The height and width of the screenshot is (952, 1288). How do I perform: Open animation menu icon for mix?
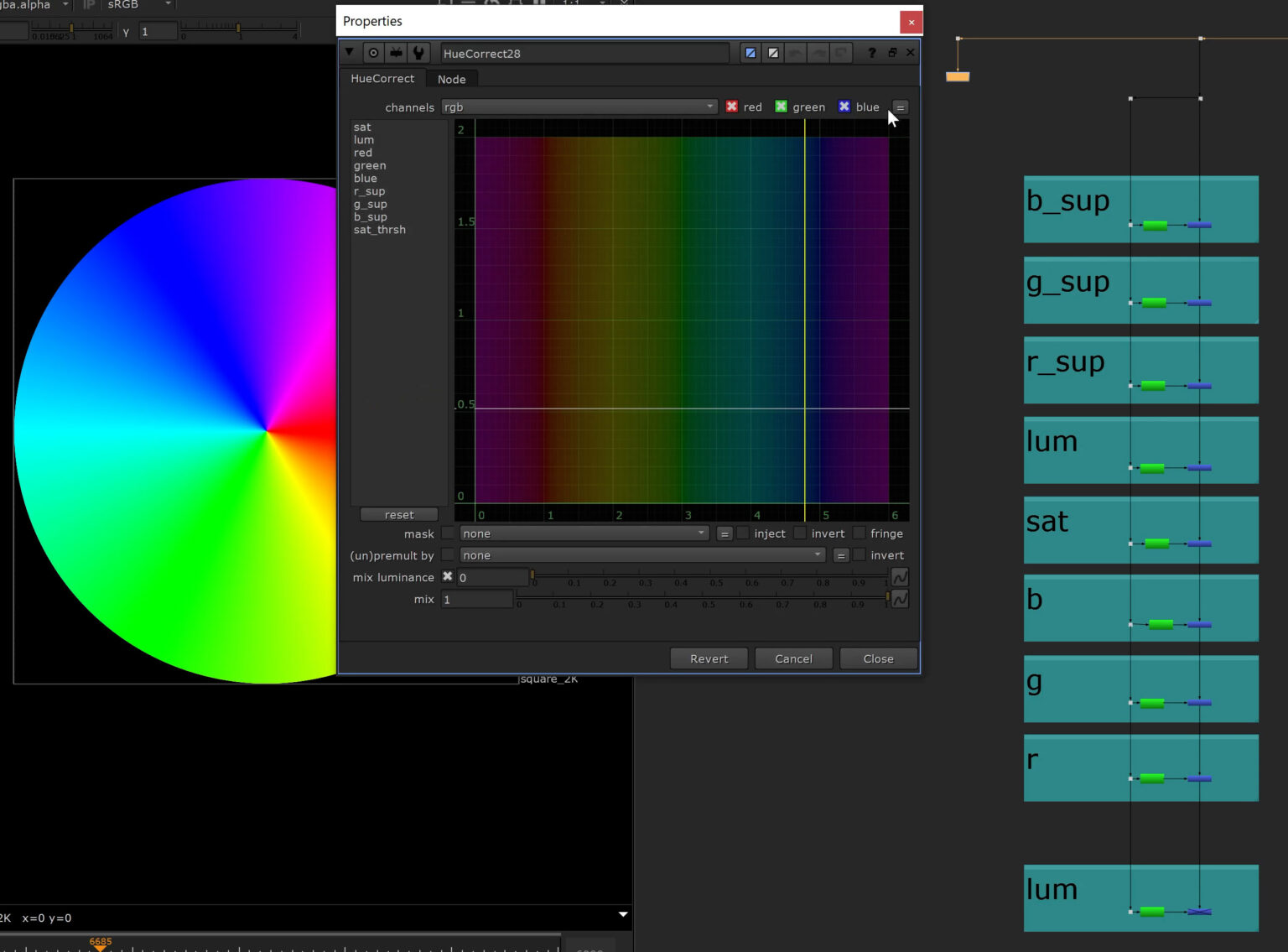tap(900, 599)
